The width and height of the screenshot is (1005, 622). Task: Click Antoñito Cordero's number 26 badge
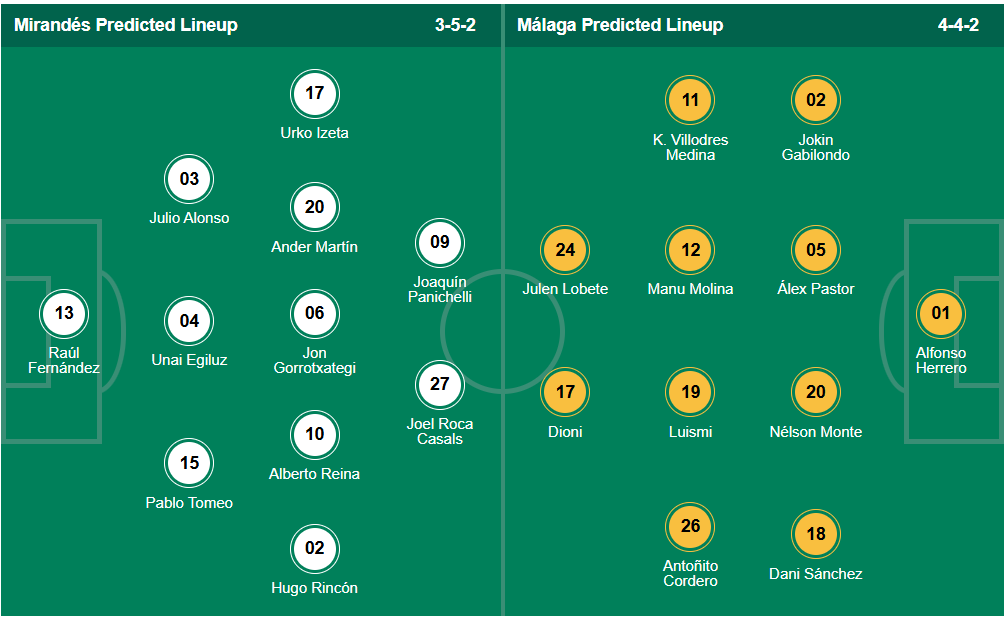pos(690,527)
